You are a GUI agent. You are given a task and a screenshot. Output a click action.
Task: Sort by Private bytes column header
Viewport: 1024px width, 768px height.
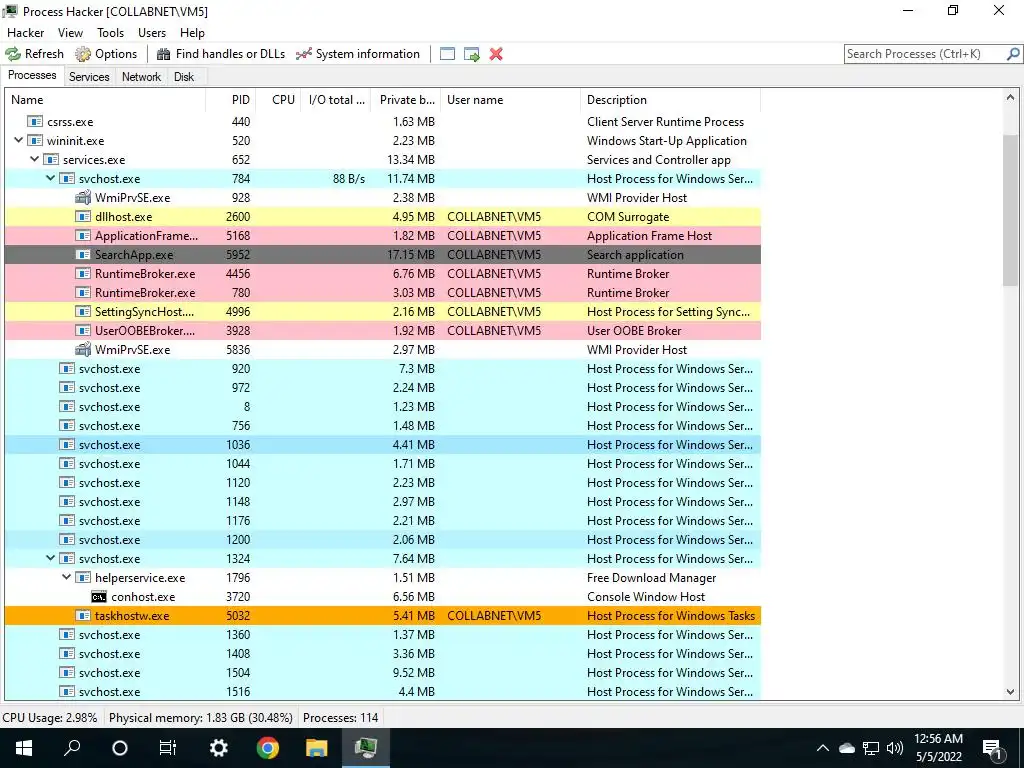click(x=406, y=100)
